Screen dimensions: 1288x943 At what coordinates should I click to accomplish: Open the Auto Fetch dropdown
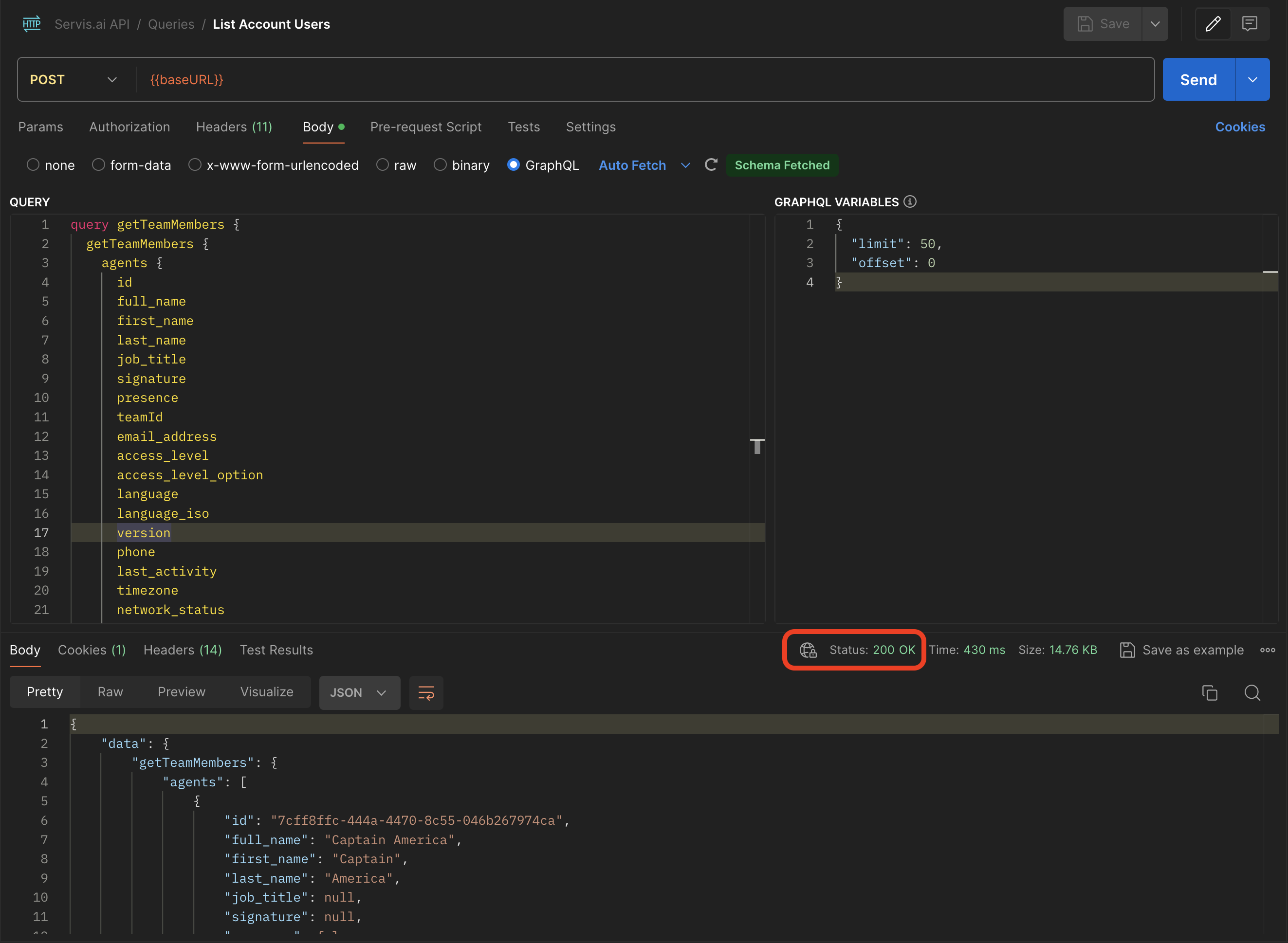point(644,165)
